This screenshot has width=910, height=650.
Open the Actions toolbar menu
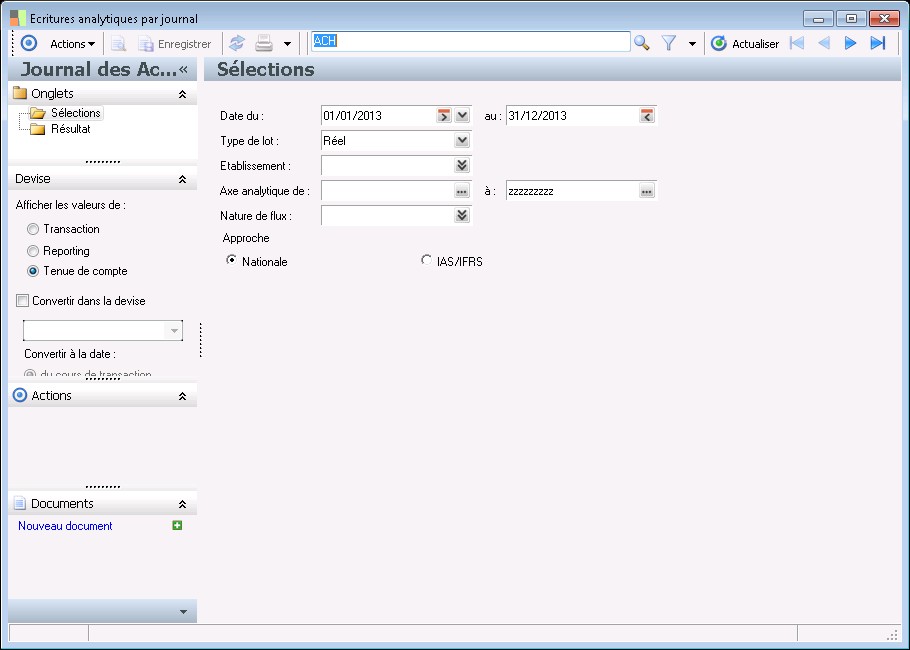pos(72,44)
